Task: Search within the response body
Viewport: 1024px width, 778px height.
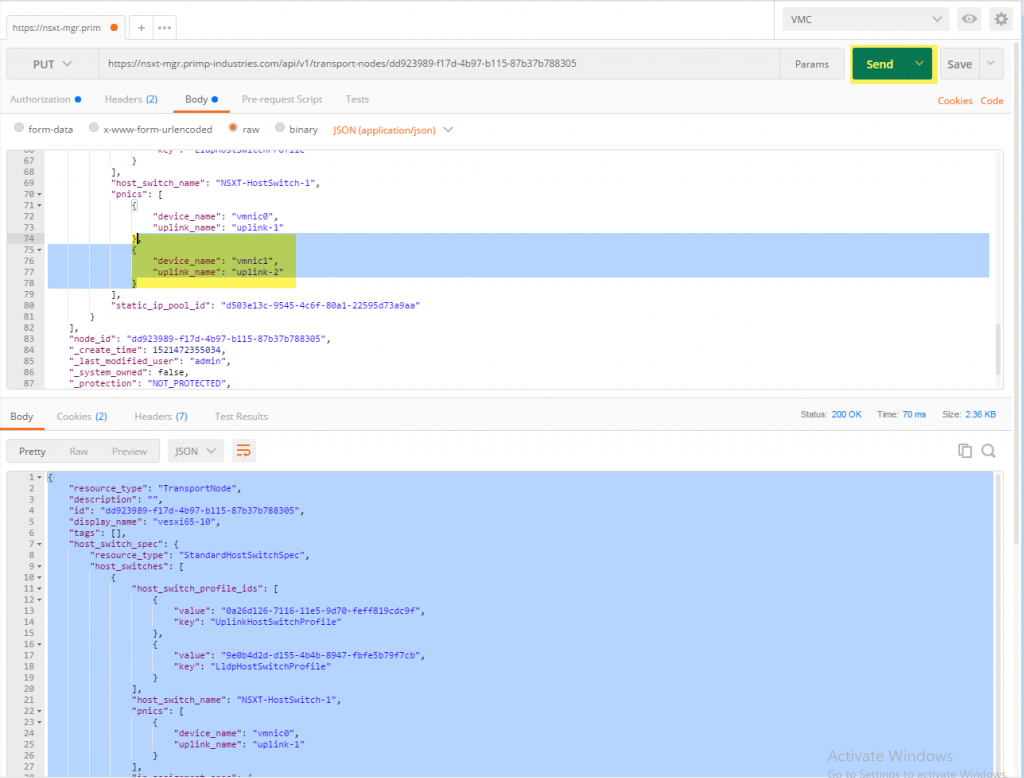Action: tap(988, 451)
